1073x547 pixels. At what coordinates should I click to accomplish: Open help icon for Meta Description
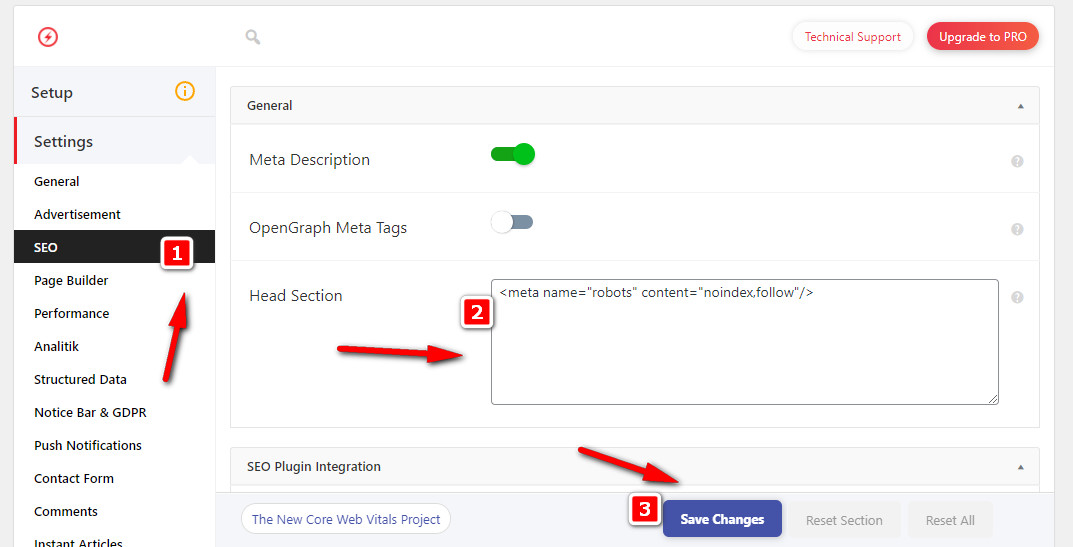[1017, 161]
